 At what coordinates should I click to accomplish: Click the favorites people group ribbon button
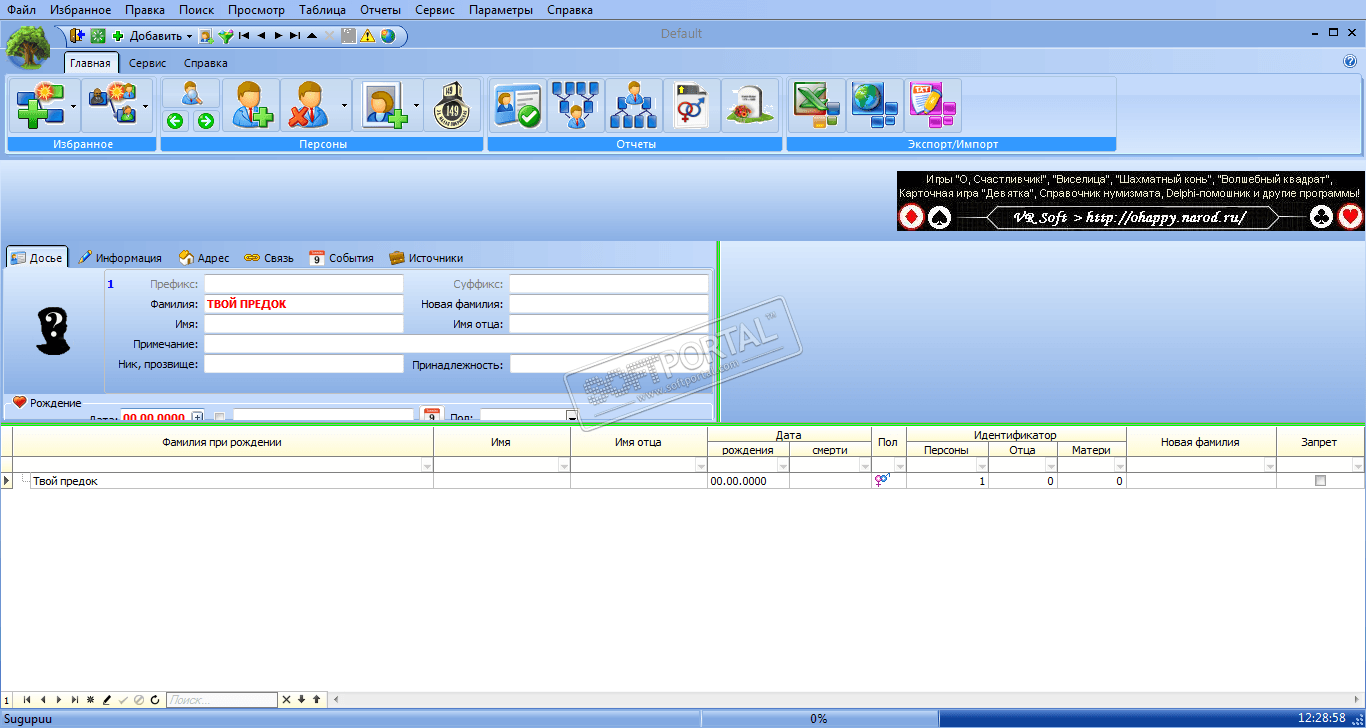coord(111,106)
